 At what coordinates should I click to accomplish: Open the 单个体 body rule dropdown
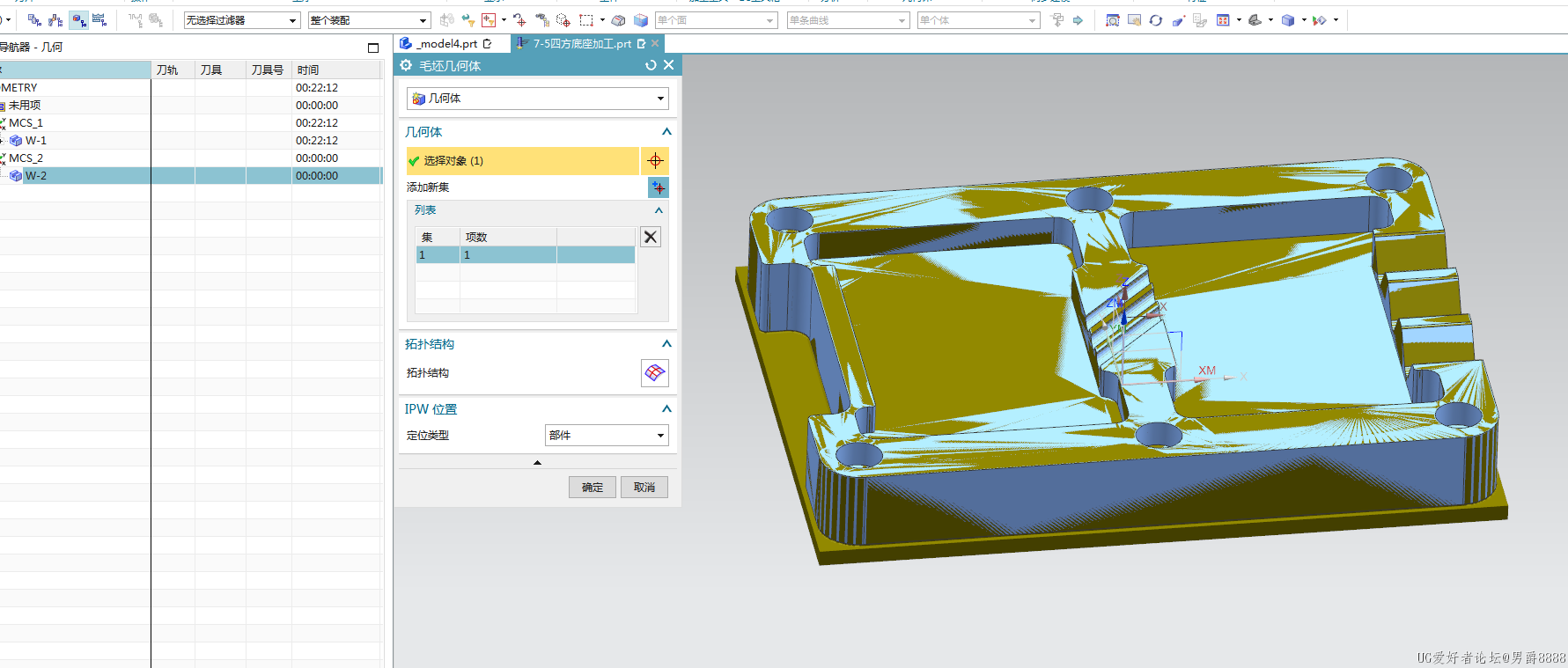tap(978, 20)
